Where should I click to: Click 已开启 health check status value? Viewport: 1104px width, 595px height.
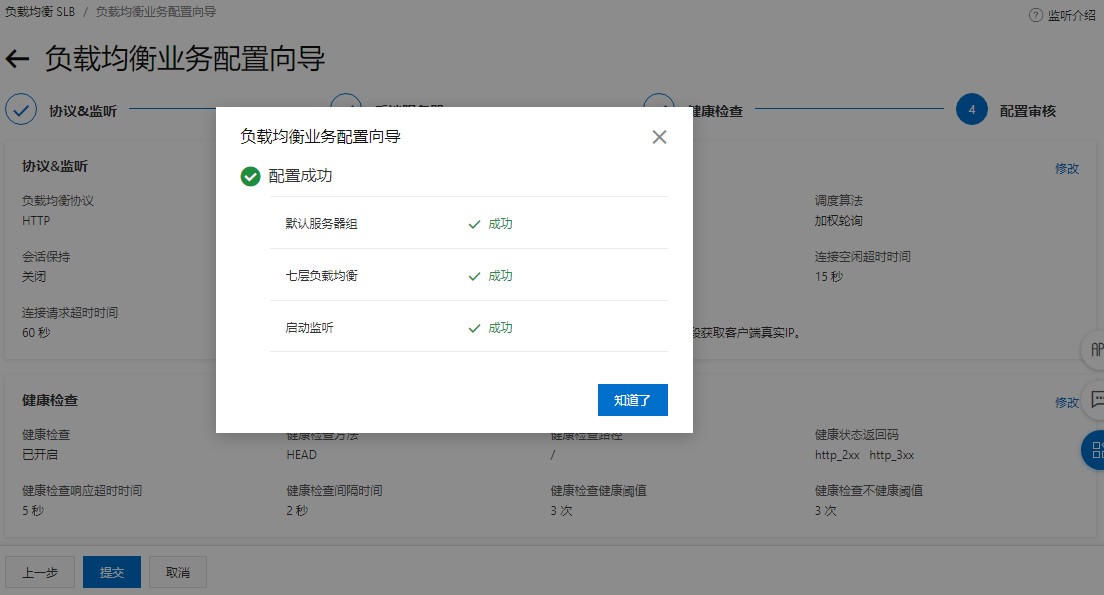pyautogui.click(x=40, y=454)
